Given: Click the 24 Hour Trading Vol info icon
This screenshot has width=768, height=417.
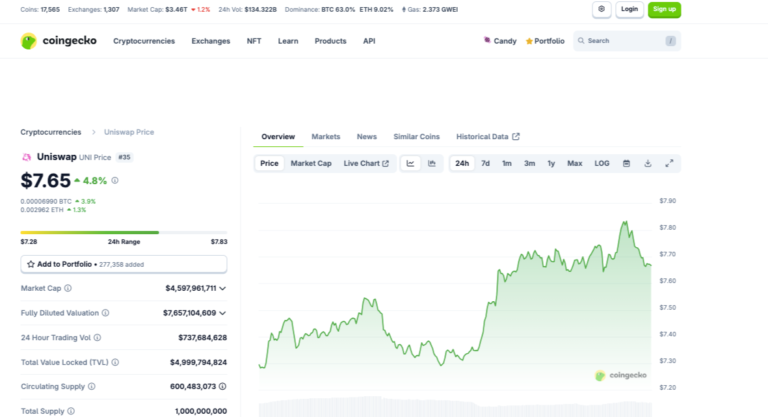Looking at the screenshot, I should pyautogui.click(x=97, y=338).
